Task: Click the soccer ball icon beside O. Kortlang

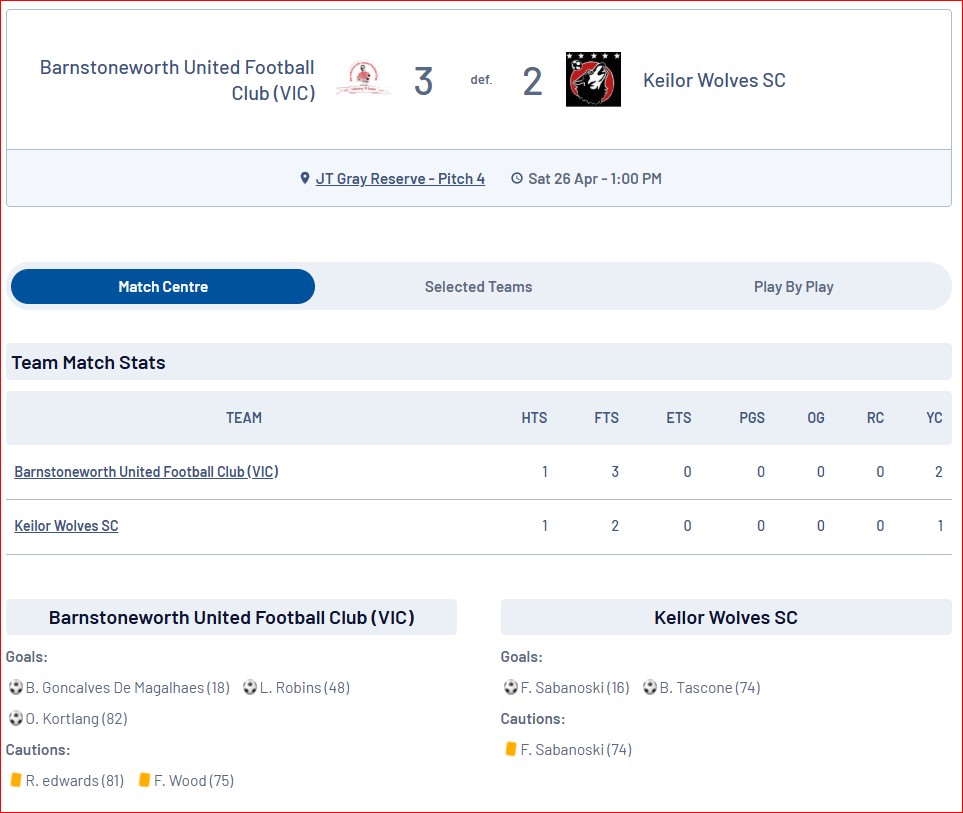Action: (x=16, y=718)
